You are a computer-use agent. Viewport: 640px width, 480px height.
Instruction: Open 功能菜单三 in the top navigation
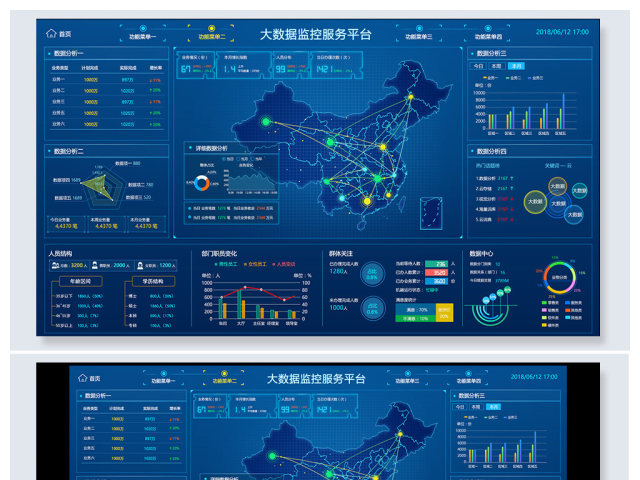click(x=419, y=36)
